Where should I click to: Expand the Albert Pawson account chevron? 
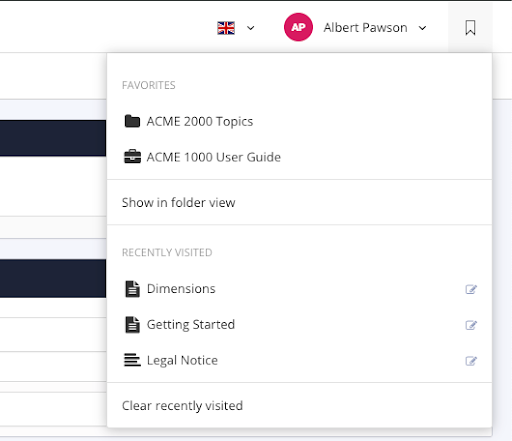point(422,28)
